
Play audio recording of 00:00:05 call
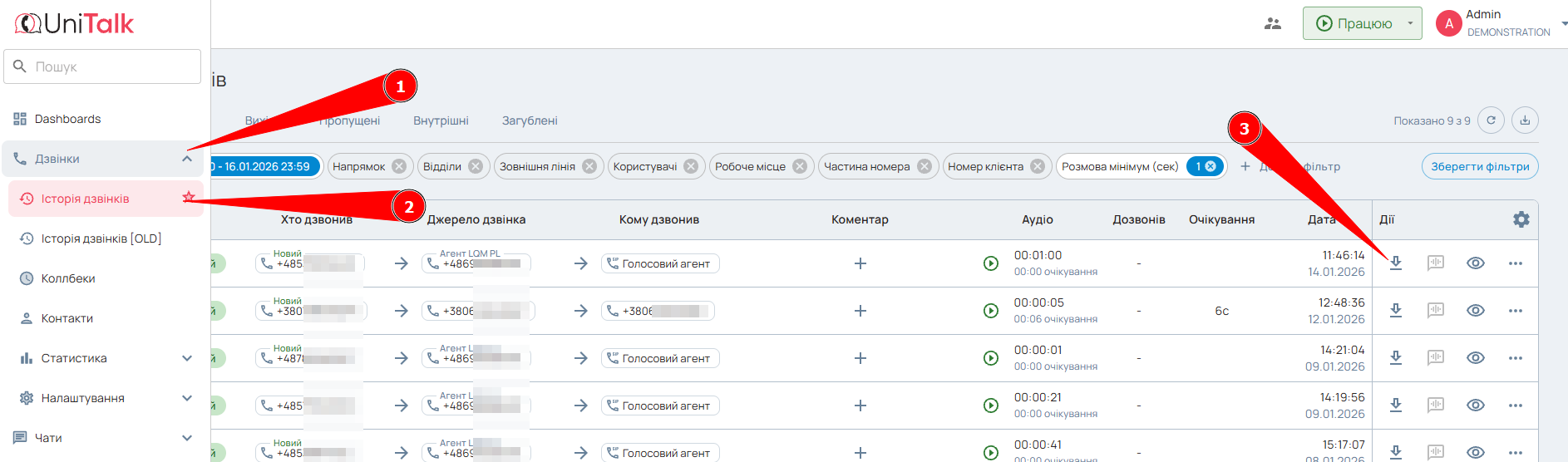pyautogui.click(x=990, y=311)
